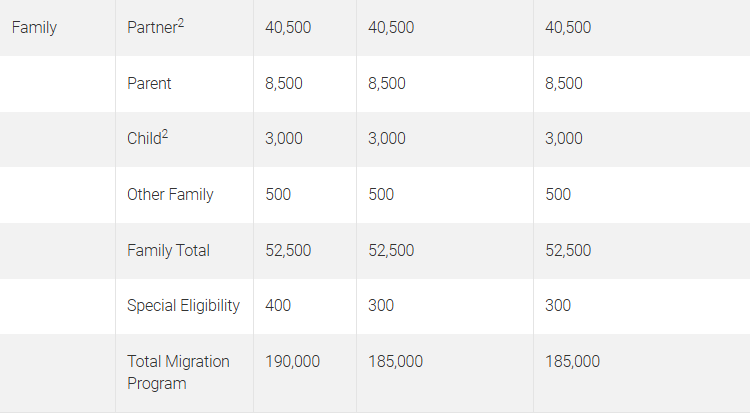The width and height of the screenshot is (752, 413).
Task: Select the 400 Special Eligibility value
Action: point(278,306)
